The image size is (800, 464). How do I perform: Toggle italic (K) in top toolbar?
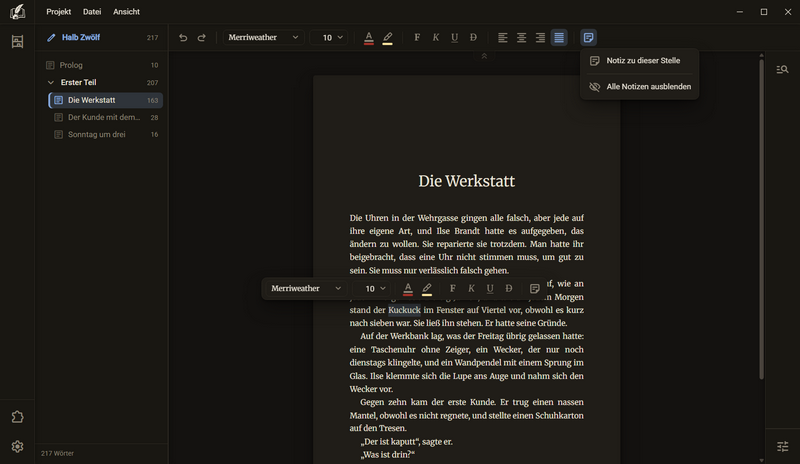(x=436, y=37)
